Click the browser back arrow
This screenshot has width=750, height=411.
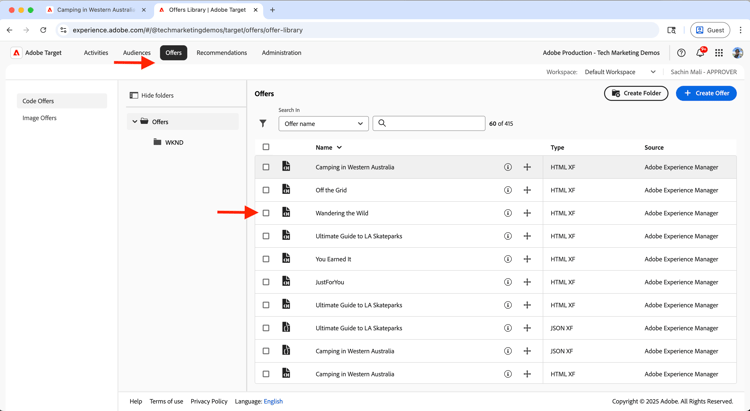coord(10,30)
